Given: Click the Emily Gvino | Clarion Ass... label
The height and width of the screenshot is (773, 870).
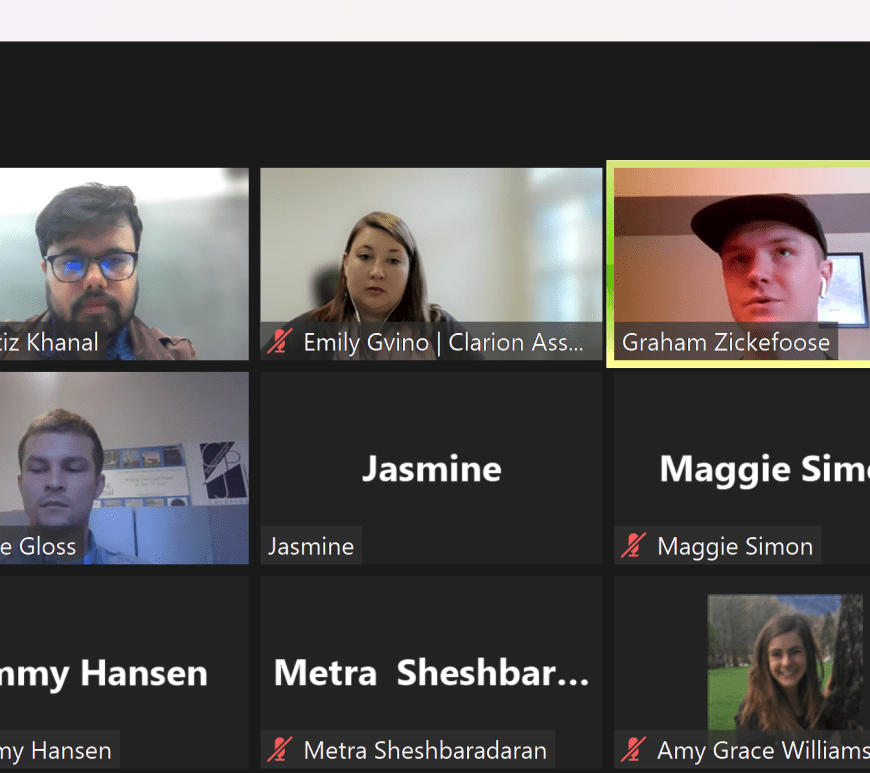Looking at the screenshot, I should [x=443, y=342].
